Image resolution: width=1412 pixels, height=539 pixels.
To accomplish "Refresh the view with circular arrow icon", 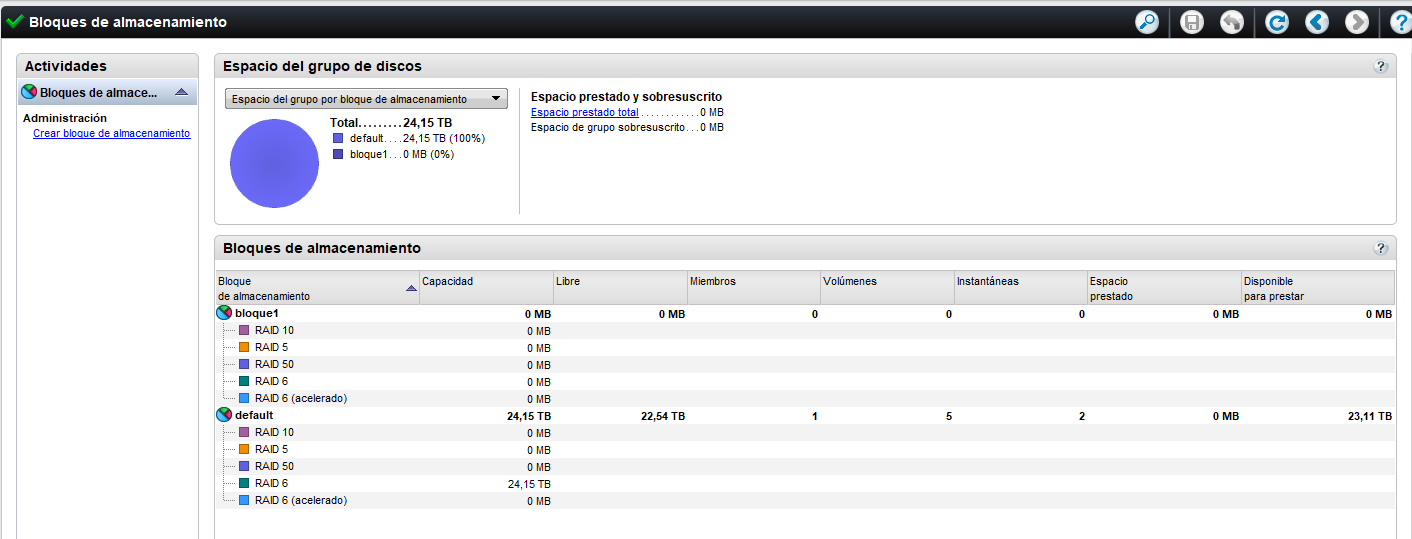I will (1277, 22).
